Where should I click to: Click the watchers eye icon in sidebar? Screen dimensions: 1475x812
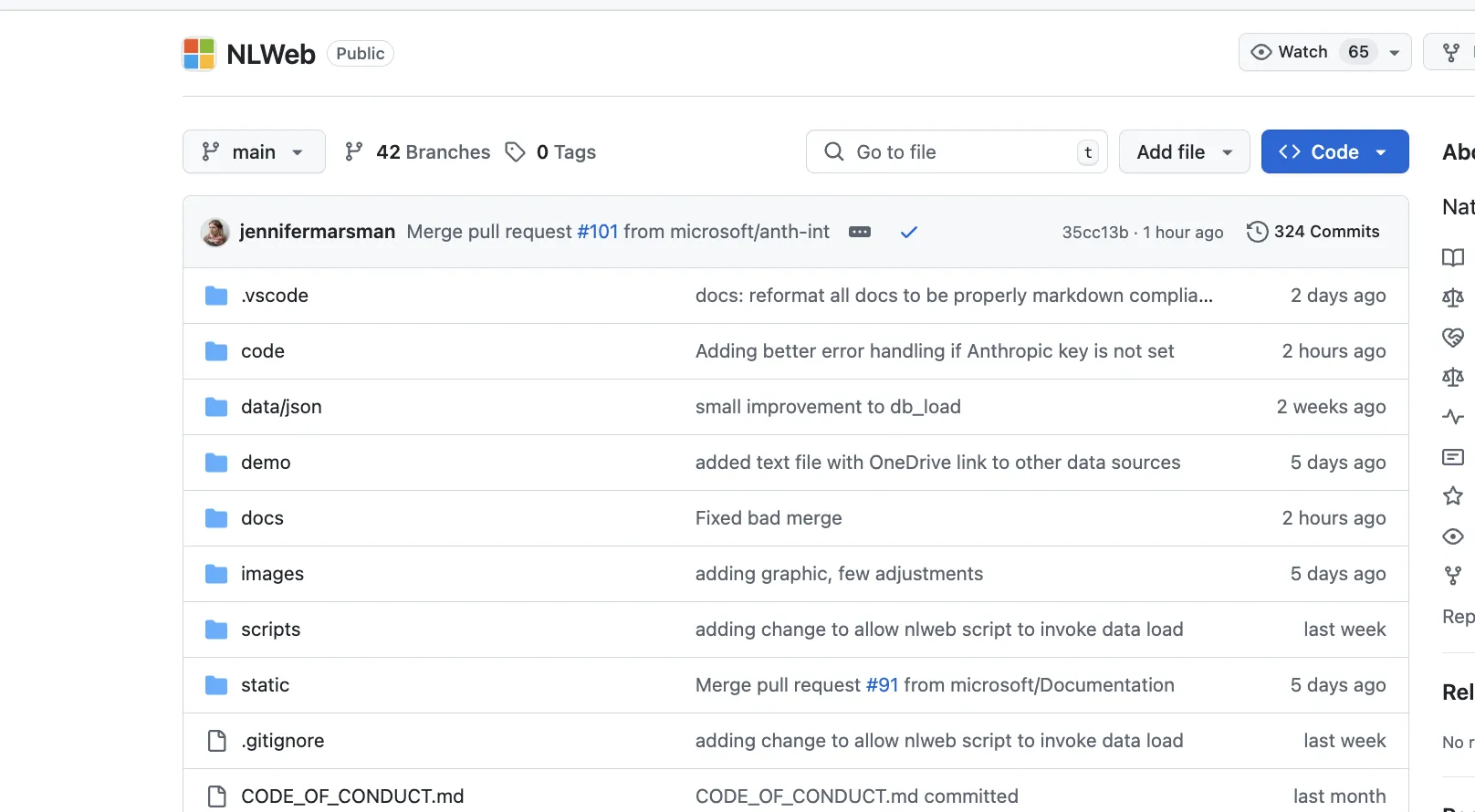(x=1453, y=536)
